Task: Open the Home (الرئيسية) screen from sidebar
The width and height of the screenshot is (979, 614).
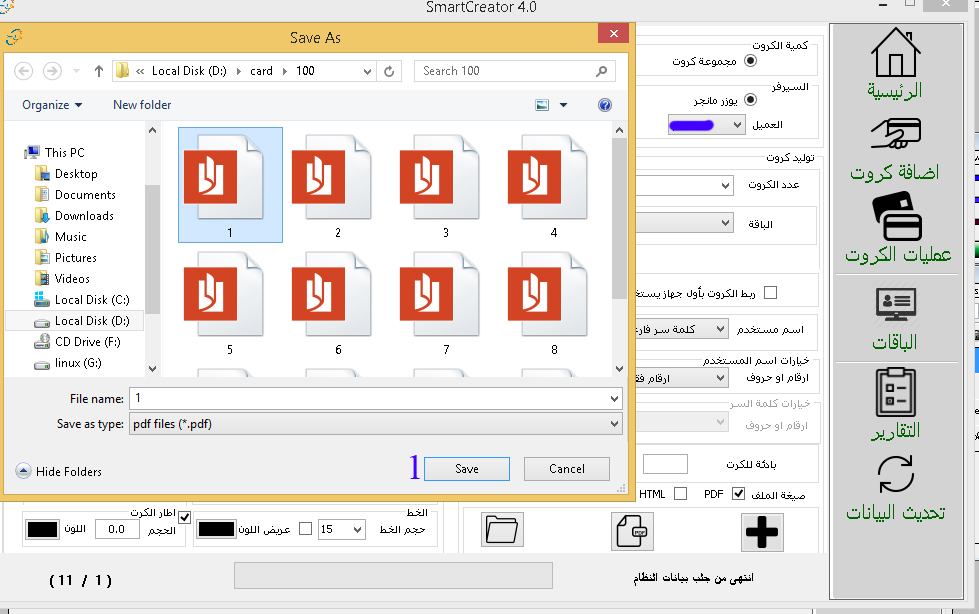Action: pos(897,60)
